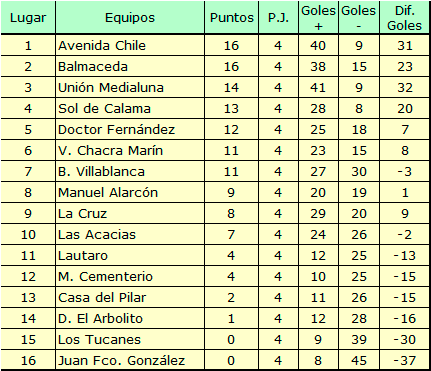Screen dimensions: 431x371
Task: Select the Casa del Pilar cell
Action: coord(130,297)
